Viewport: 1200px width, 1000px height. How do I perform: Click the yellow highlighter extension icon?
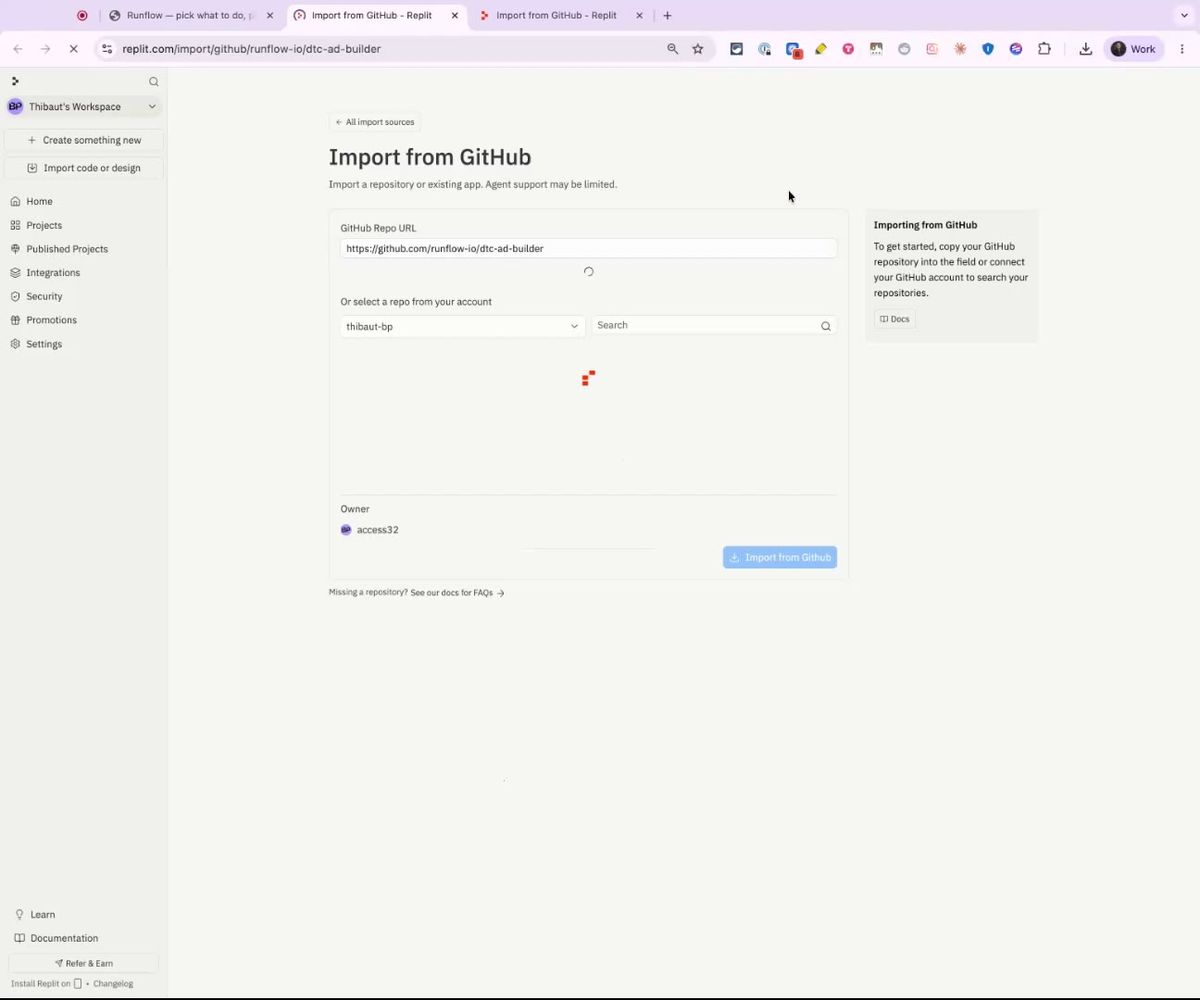click(x=821, y=49)
